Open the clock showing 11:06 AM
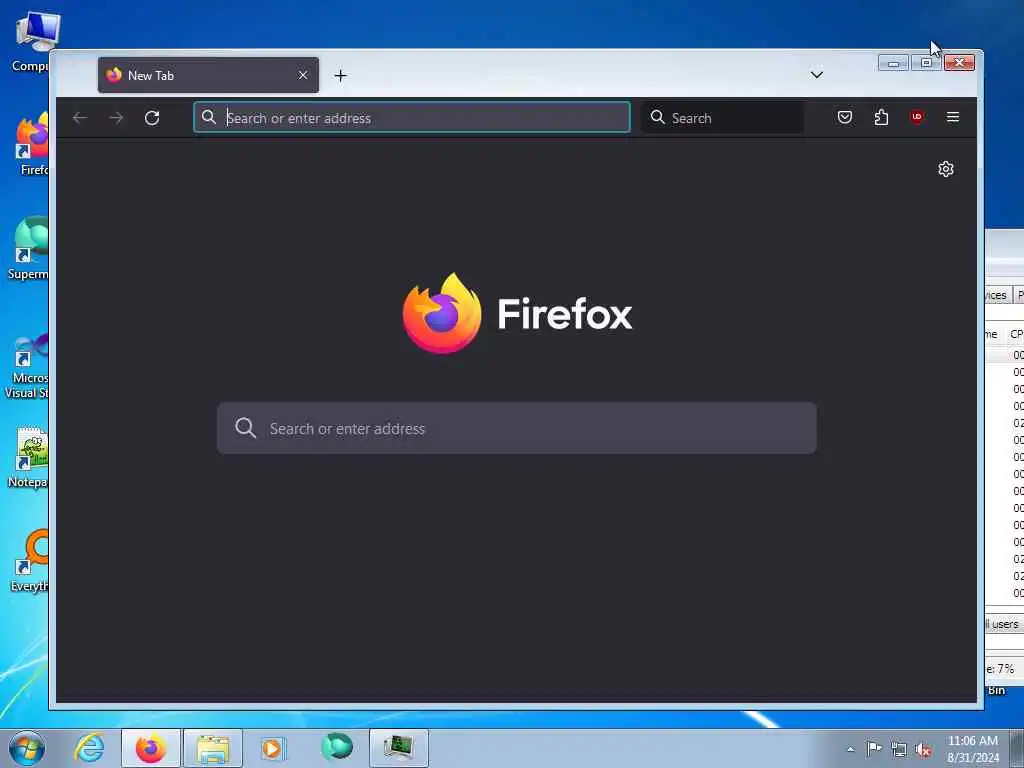Screen dimensions: 1024x768 point(973,749)
